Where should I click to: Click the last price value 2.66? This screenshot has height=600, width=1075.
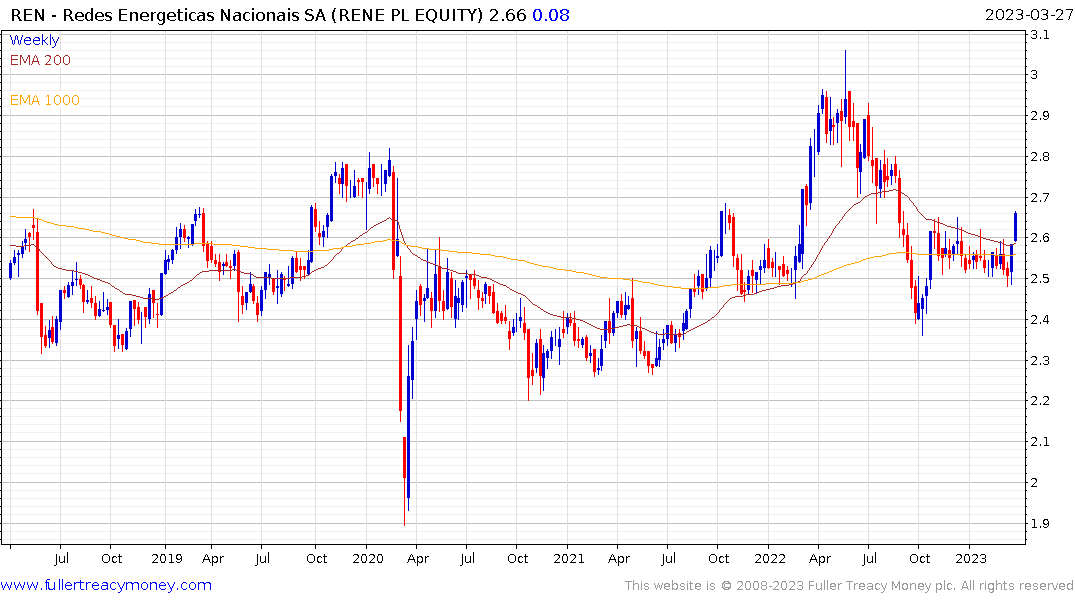click(507, 15)
